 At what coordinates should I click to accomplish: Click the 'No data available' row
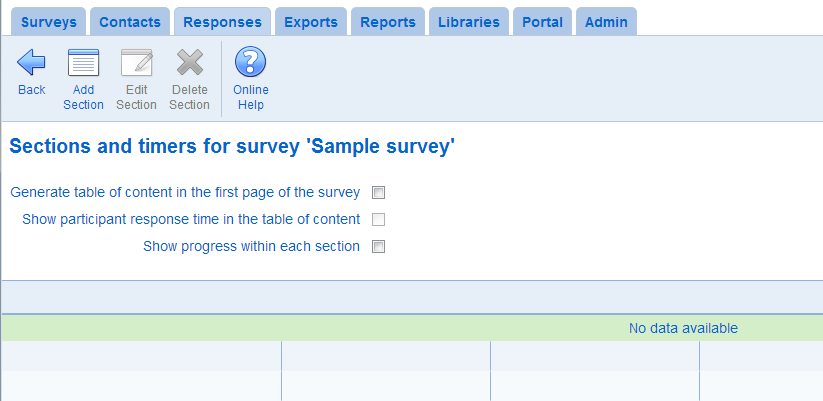(x=412, y=328)
